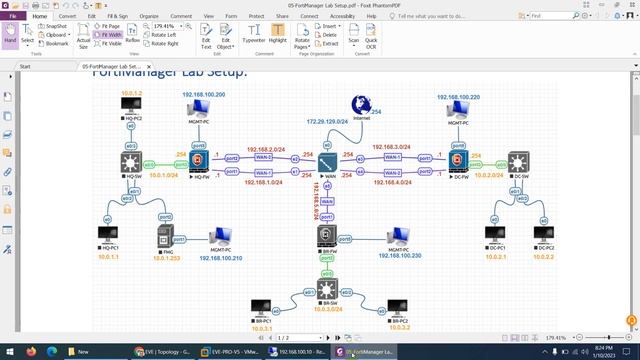
Task: Zoom out with the ribbon magnifier
Action: [x=146, y=26]
